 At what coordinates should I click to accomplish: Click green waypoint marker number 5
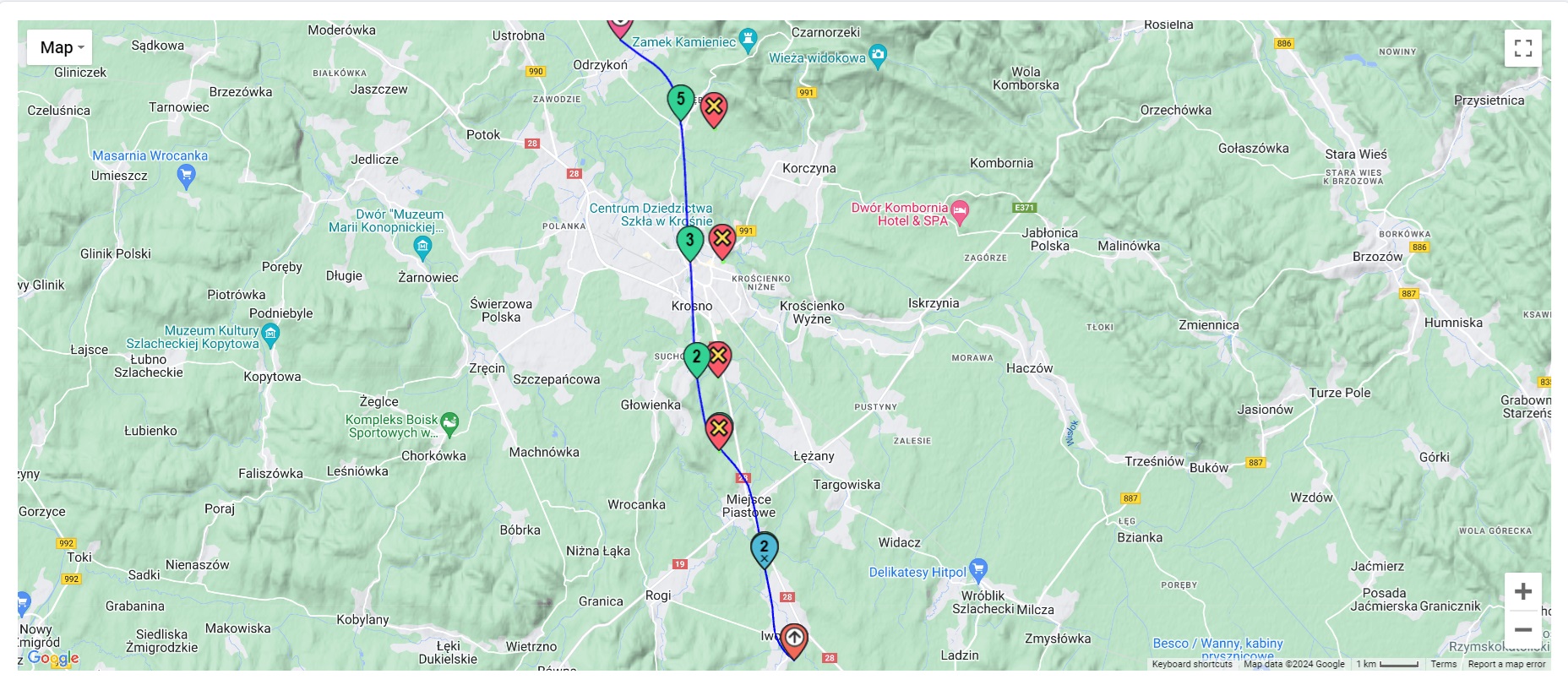point(680,101)
